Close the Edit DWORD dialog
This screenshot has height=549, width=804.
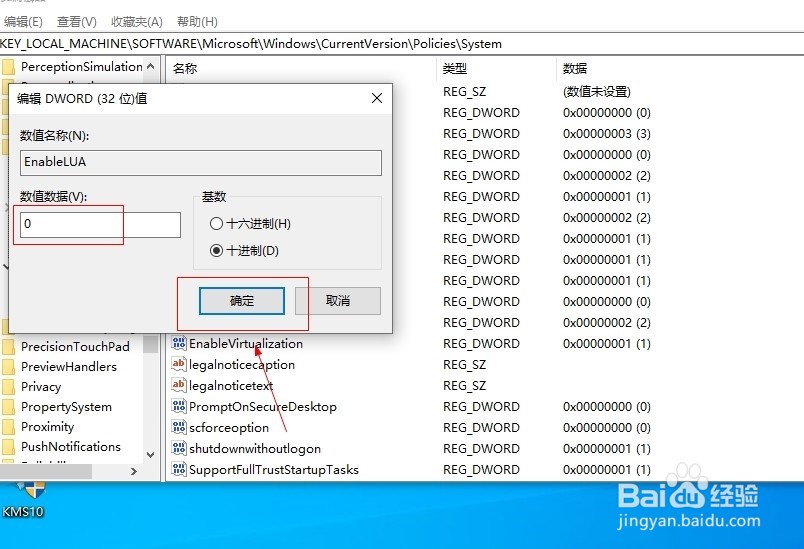pyautogui.click(x=377, y=98)
